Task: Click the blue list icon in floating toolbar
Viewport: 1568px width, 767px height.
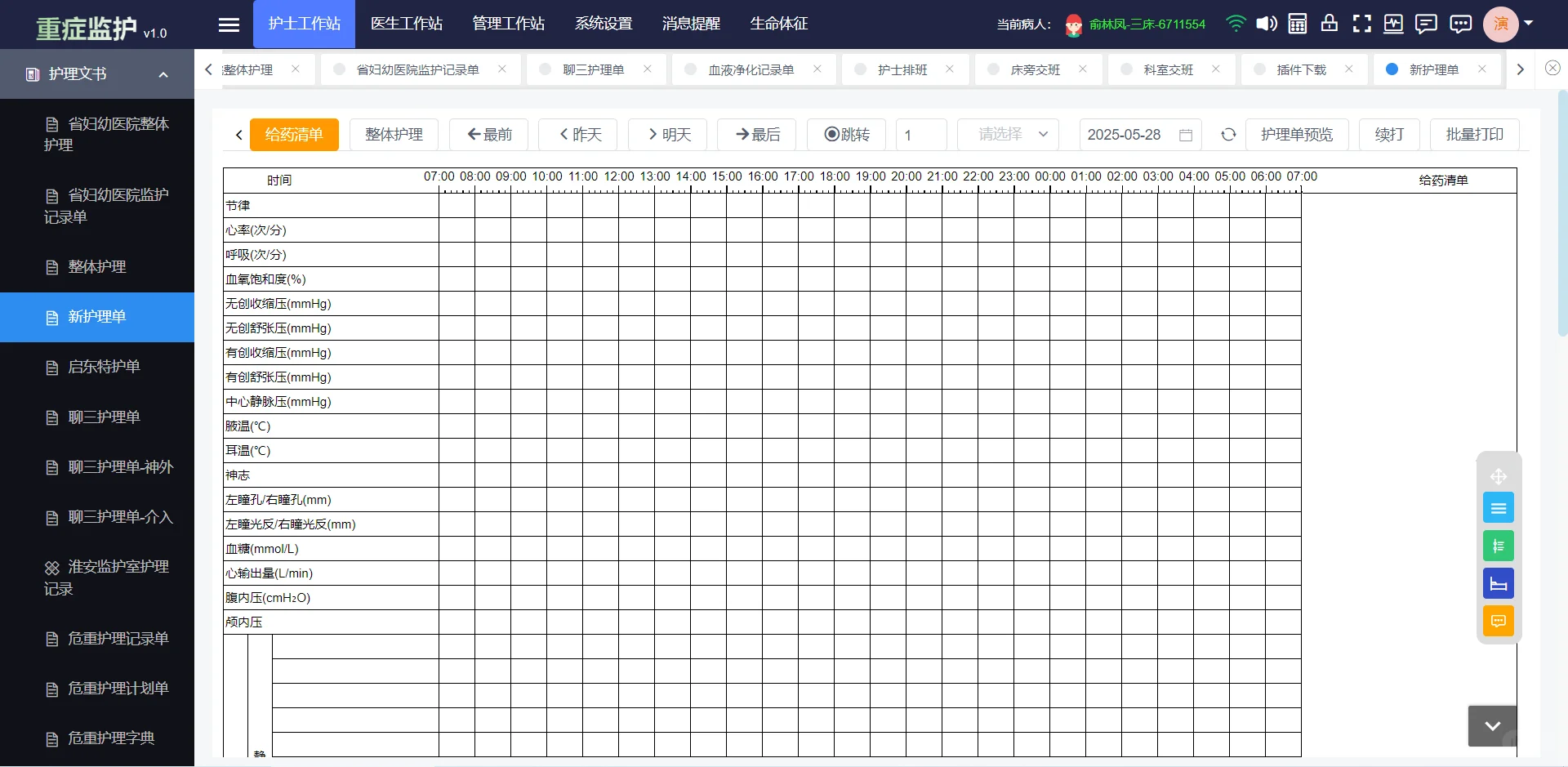Action: click(x=1499, y=507)
